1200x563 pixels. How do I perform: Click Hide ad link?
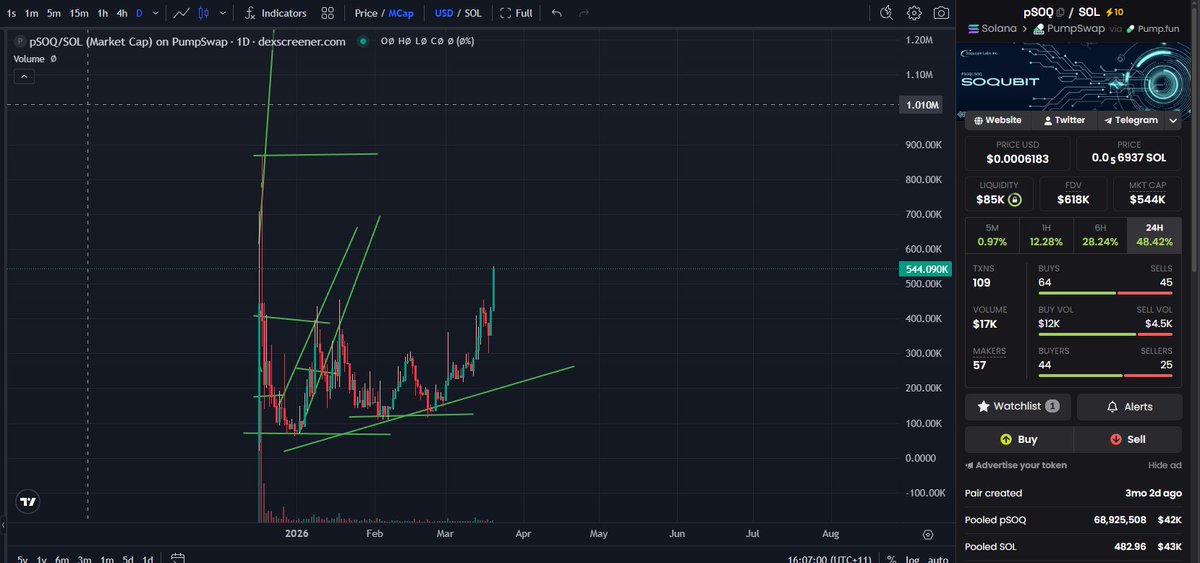1164,465
